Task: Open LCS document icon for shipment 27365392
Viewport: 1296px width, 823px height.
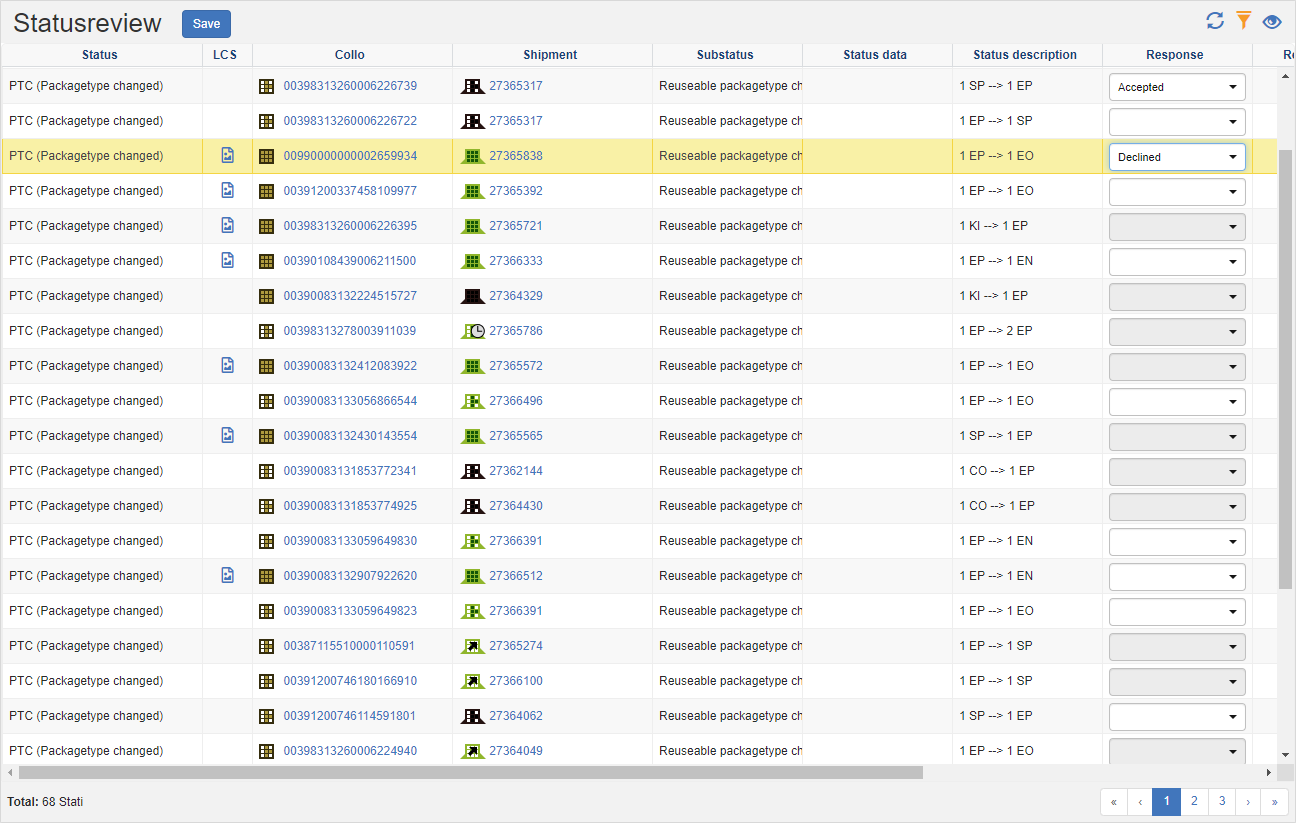Action: [x=227, y=191]
